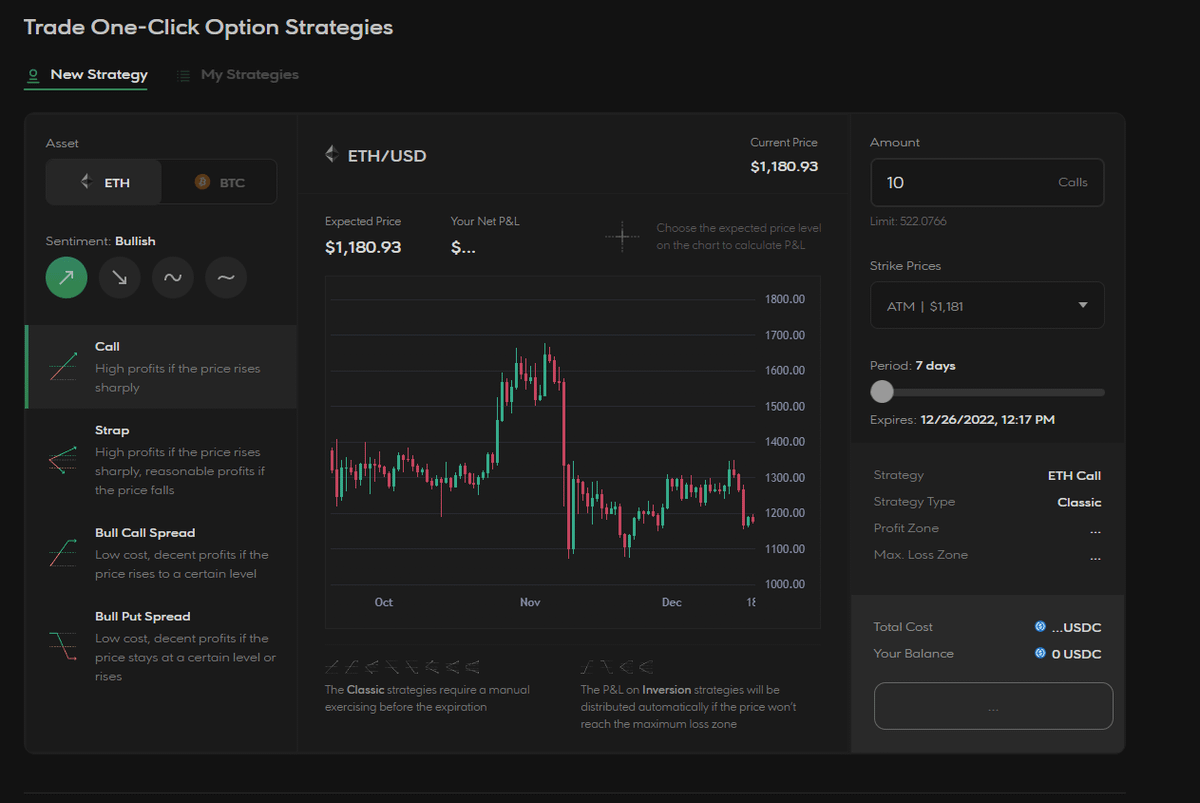Click the Call strategy payoff icon

[62, 367]
